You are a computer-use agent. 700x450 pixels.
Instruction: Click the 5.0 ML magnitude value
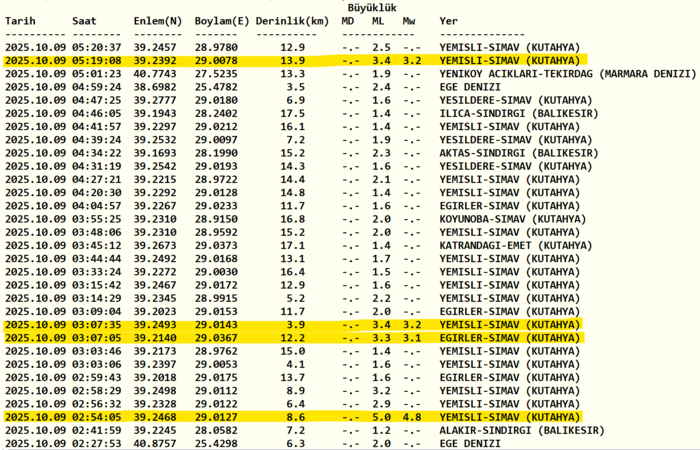(x=381, y=415)
